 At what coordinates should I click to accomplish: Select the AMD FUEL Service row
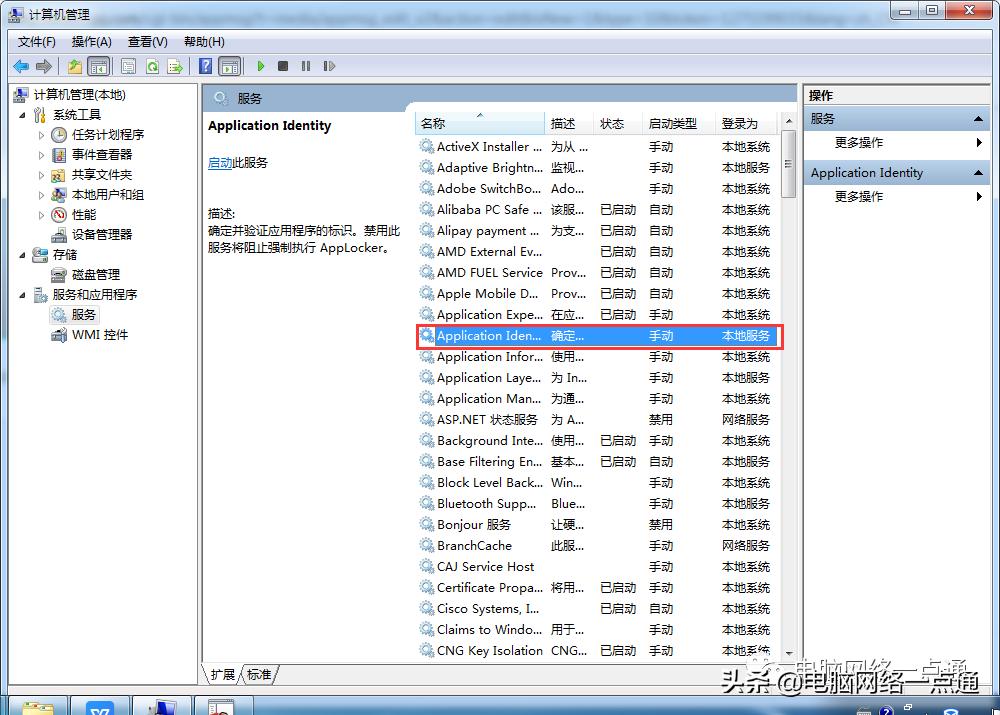click(x=597, y=273)
